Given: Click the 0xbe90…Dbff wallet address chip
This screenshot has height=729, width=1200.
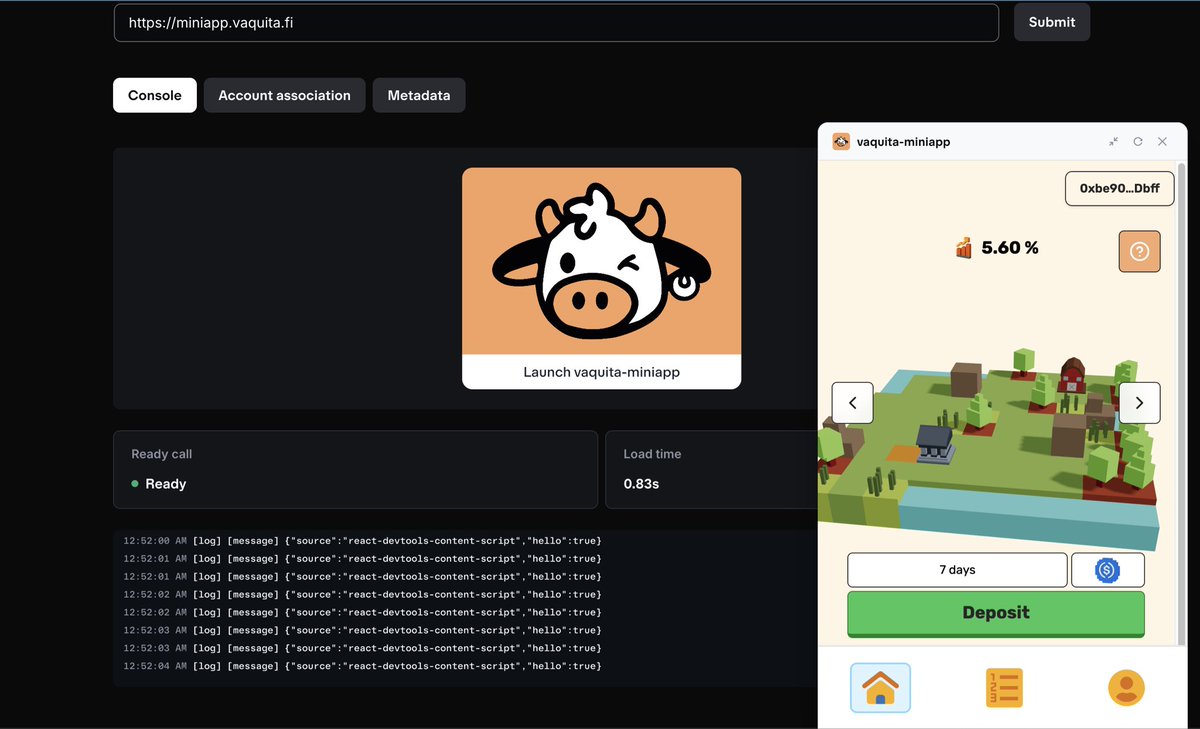Looking at the screenshot, I should click(1119, 188).
